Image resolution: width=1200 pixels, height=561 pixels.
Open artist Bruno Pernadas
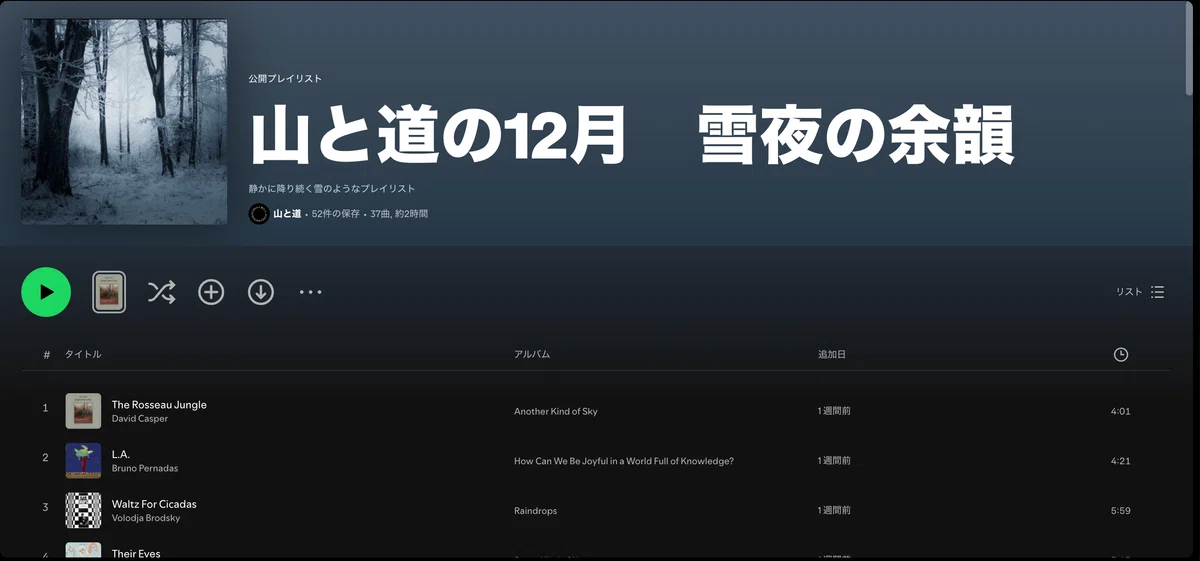(x=145, y=469)
